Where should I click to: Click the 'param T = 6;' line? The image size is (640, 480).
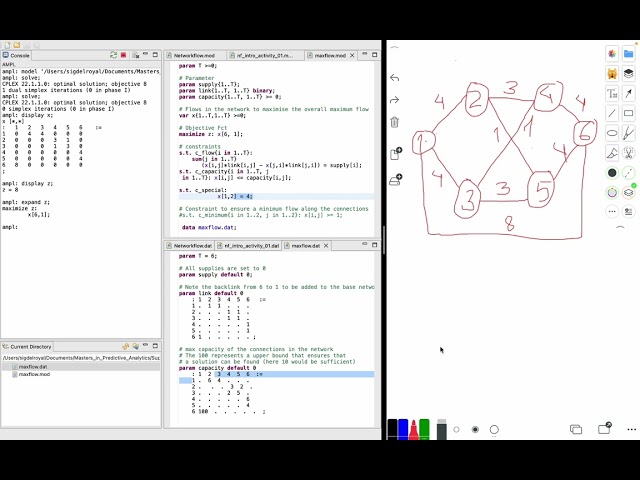coord(198,256)
